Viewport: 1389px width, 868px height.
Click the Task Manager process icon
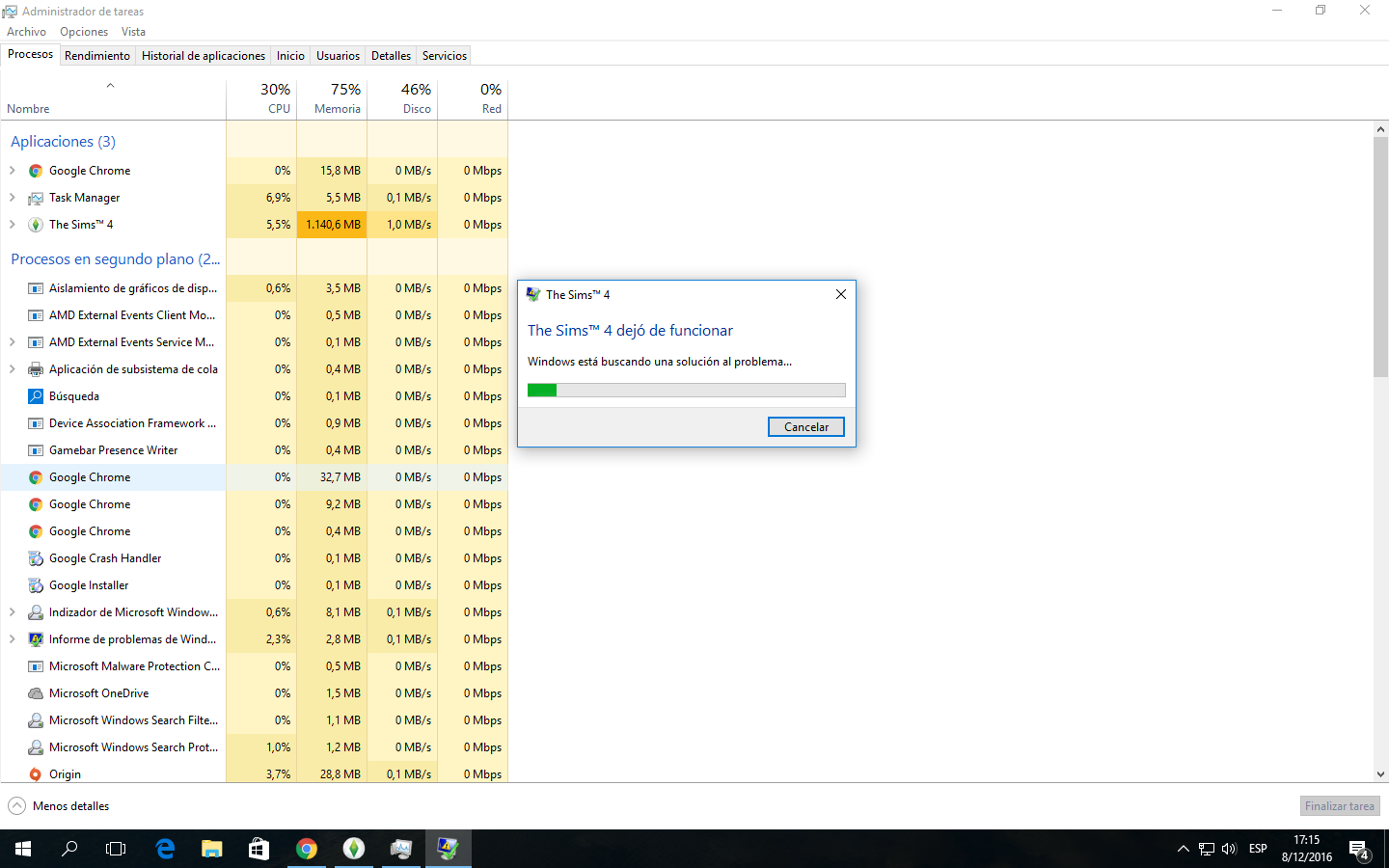[36, 198]
